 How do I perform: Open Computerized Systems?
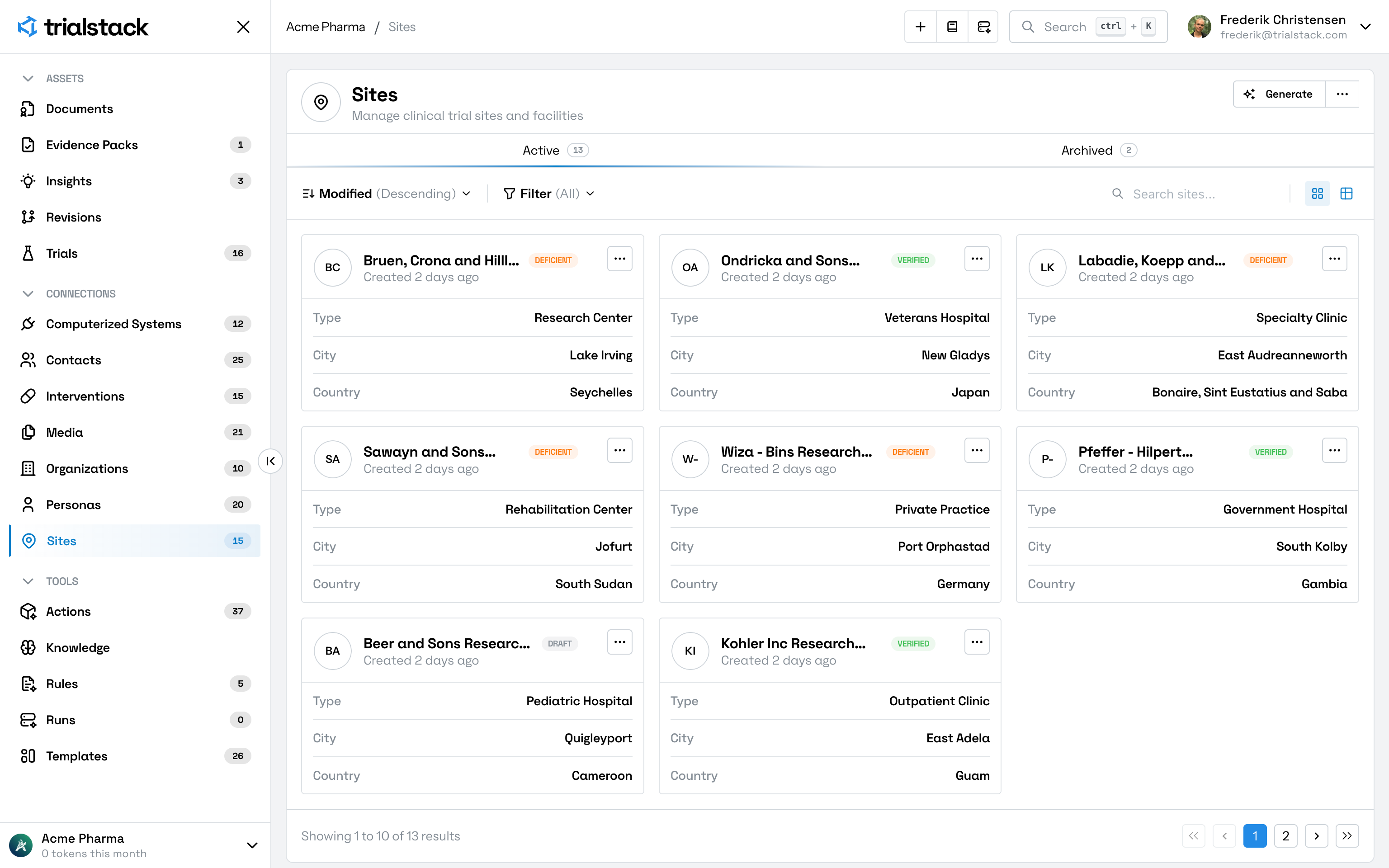[x=135, y=324]
